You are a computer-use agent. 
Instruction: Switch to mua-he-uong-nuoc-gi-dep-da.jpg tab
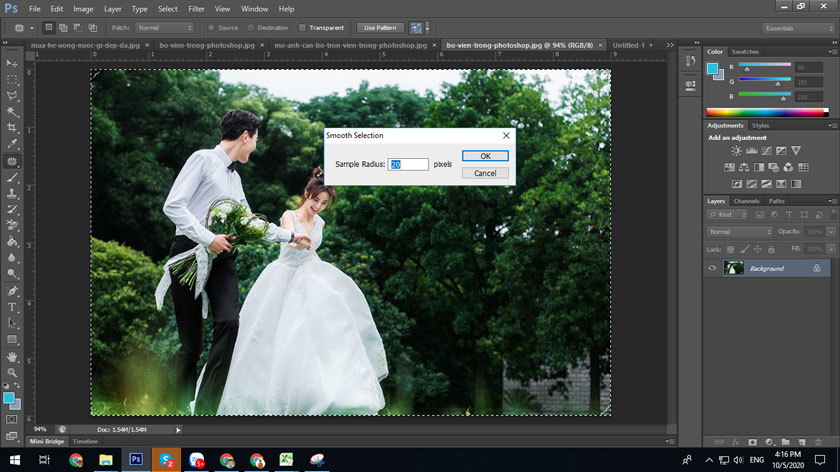(x=85, y=46)
